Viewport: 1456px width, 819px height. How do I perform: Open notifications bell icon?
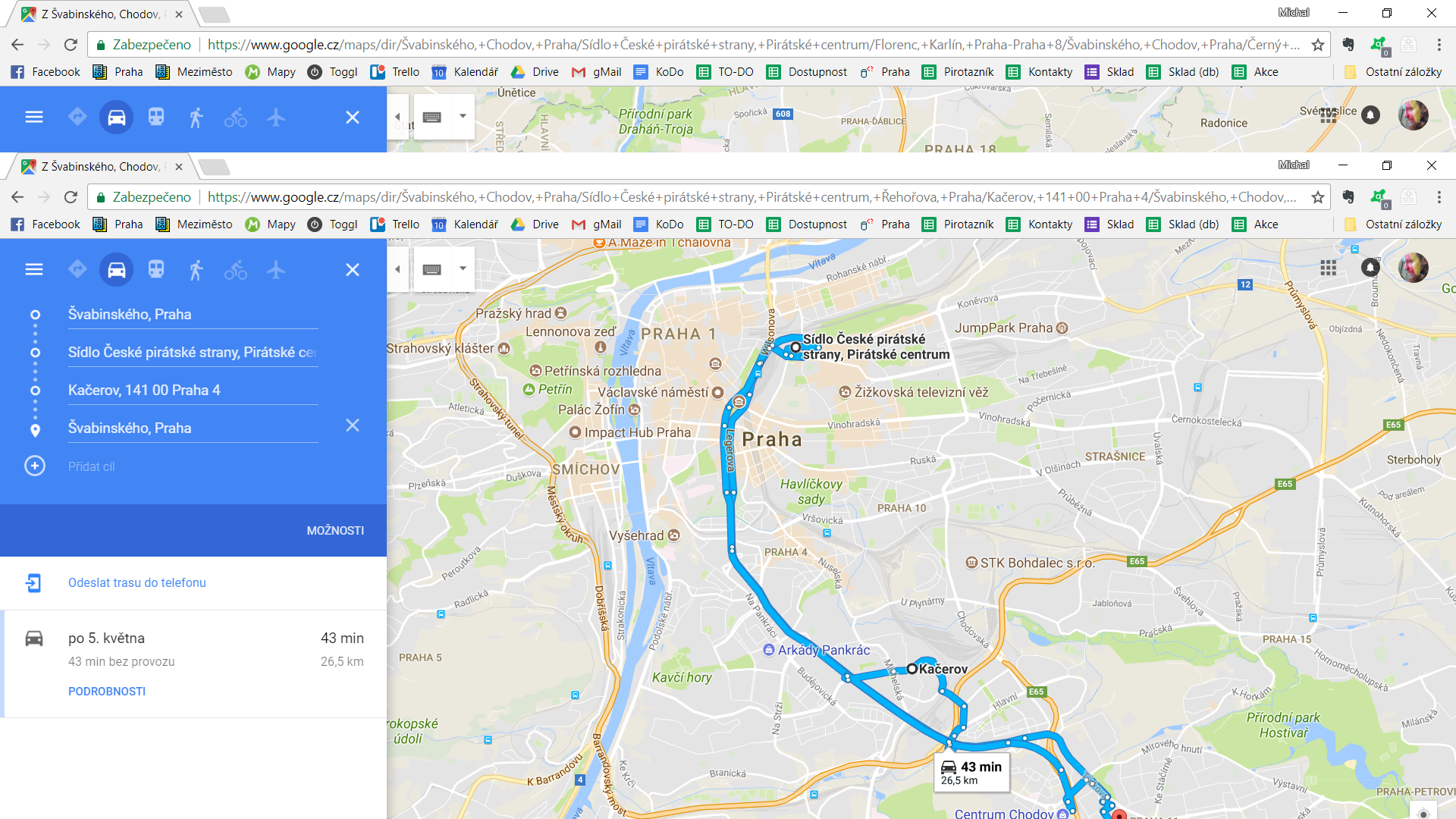(1370, 268)
